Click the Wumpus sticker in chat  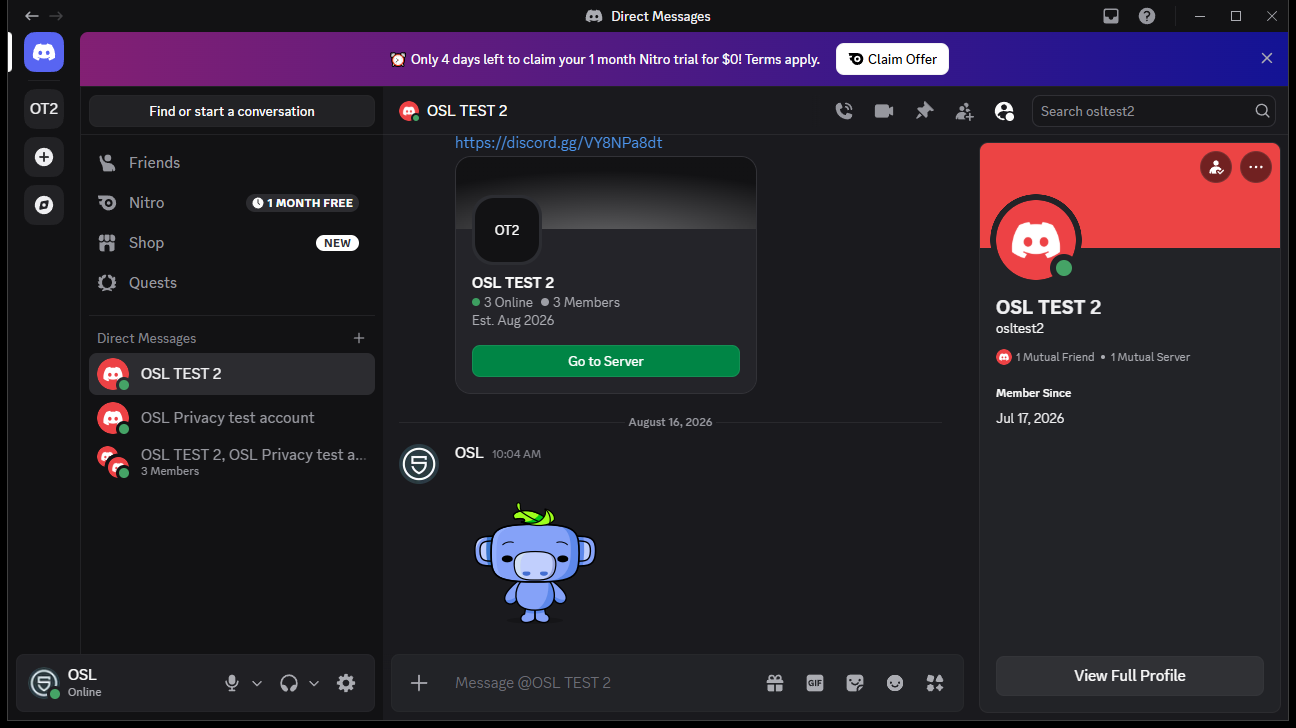(534, 564)
